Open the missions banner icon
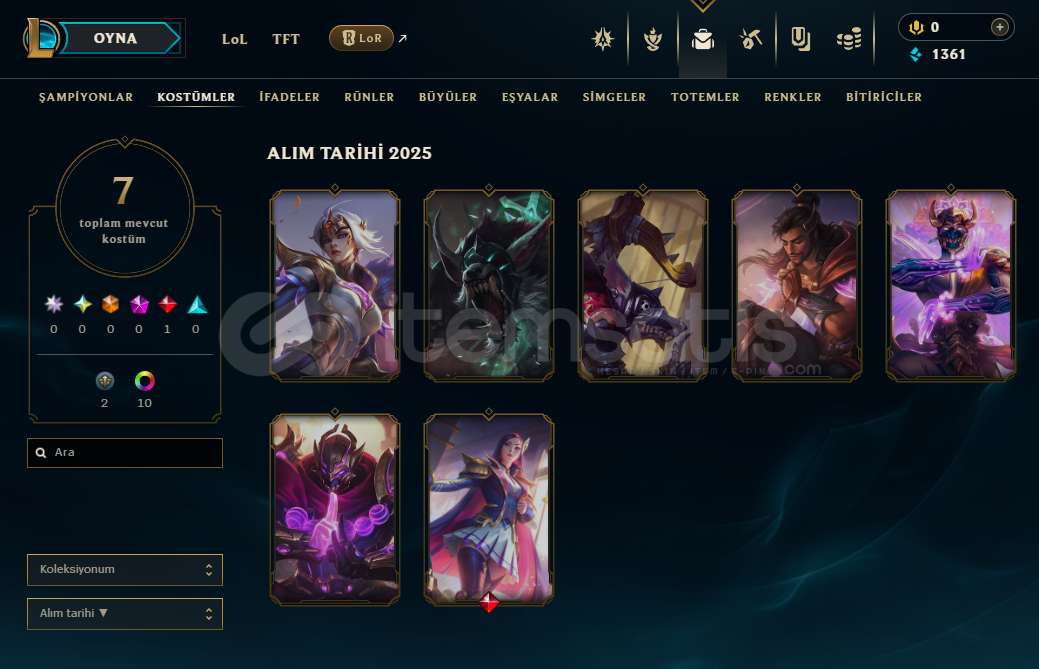The image size is (1039, 669). (800, 39)
